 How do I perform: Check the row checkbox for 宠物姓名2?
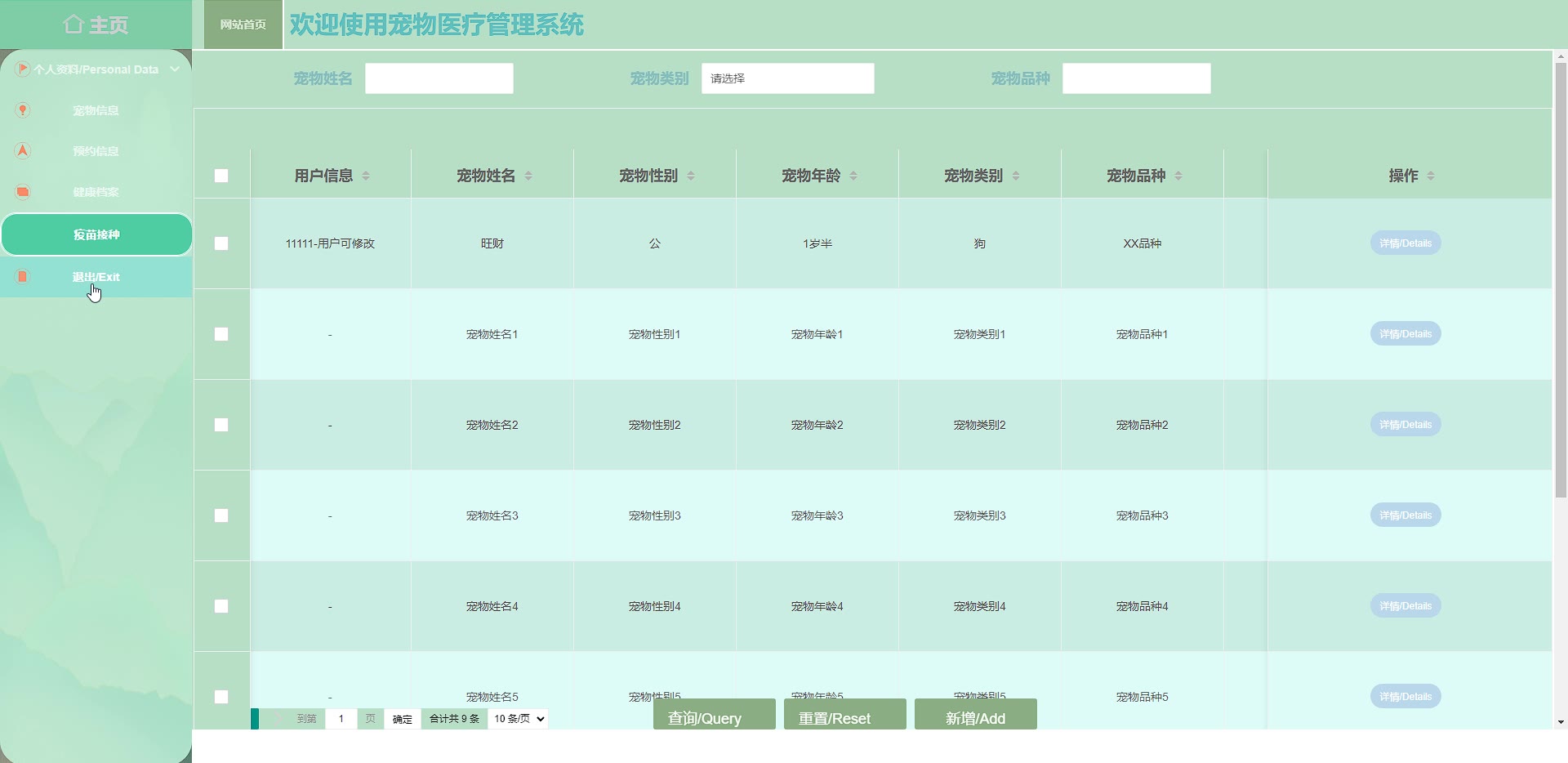[x=221, y=425]
